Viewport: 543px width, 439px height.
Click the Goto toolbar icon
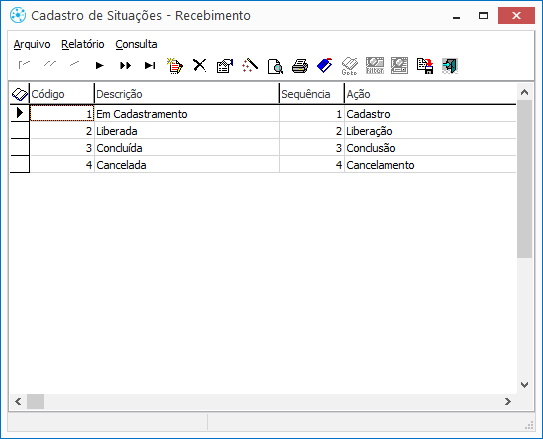tap(349, 66)
